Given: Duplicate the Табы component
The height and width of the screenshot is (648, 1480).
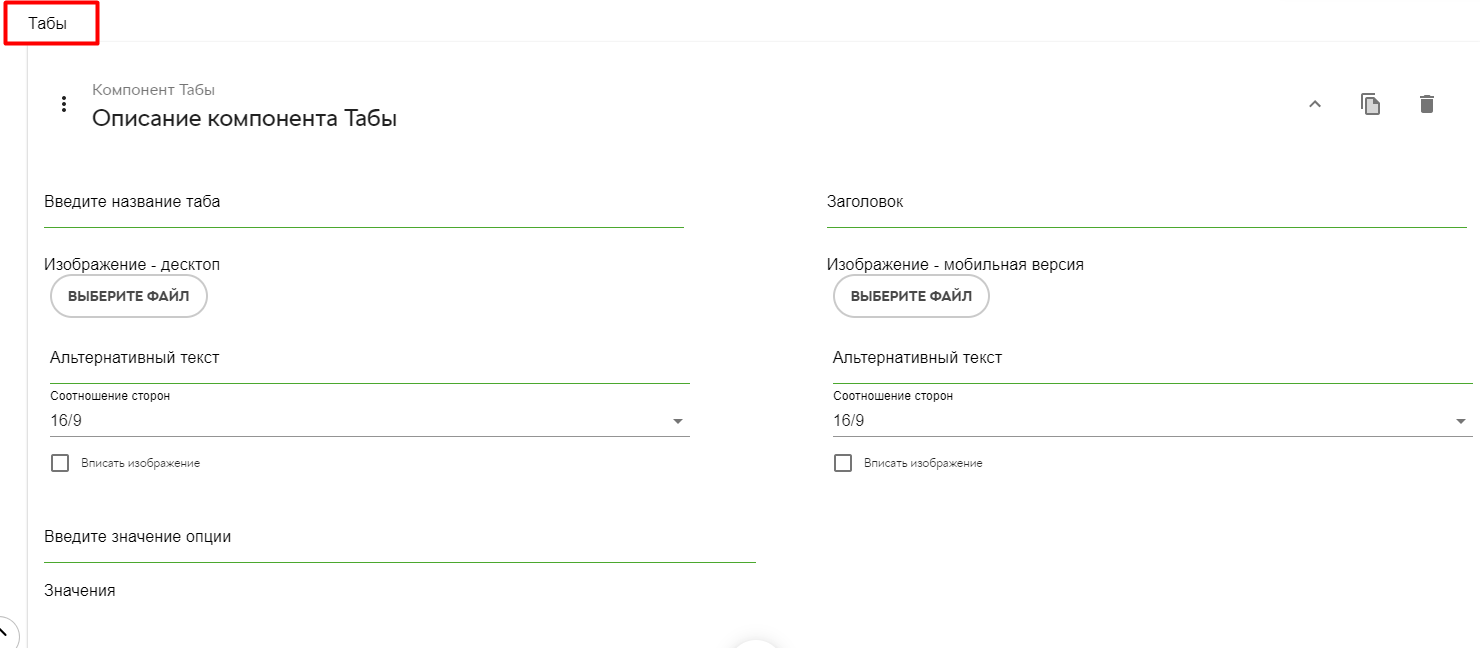Looking at the screenshot, I should [1371, 104].
